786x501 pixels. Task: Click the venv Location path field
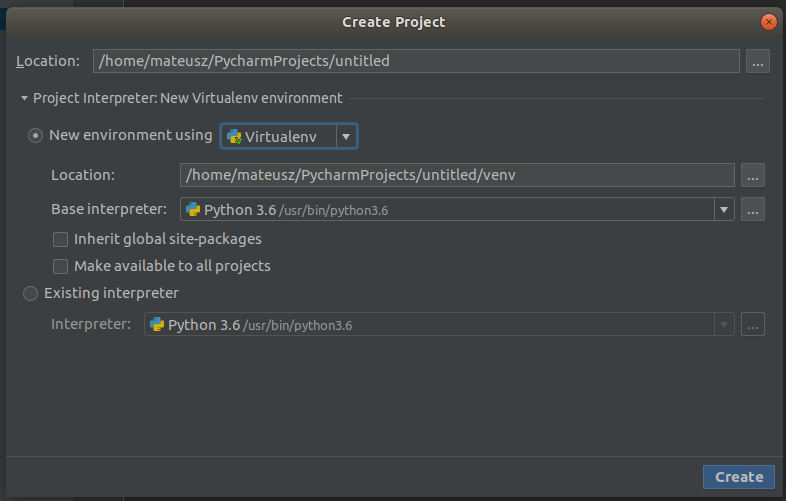457,175
